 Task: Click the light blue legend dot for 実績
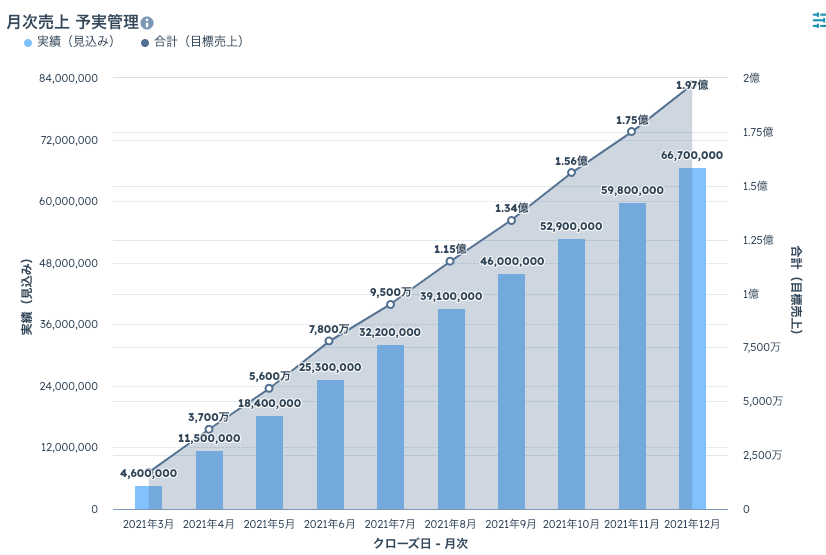click(28, 43)
